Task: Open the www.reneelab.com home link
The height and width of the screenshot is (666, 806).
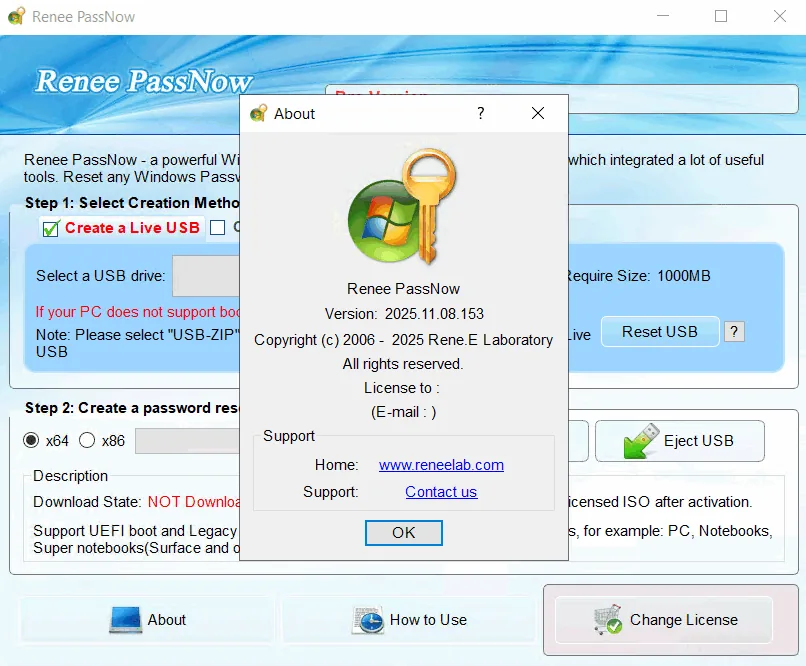Action: 441,465
